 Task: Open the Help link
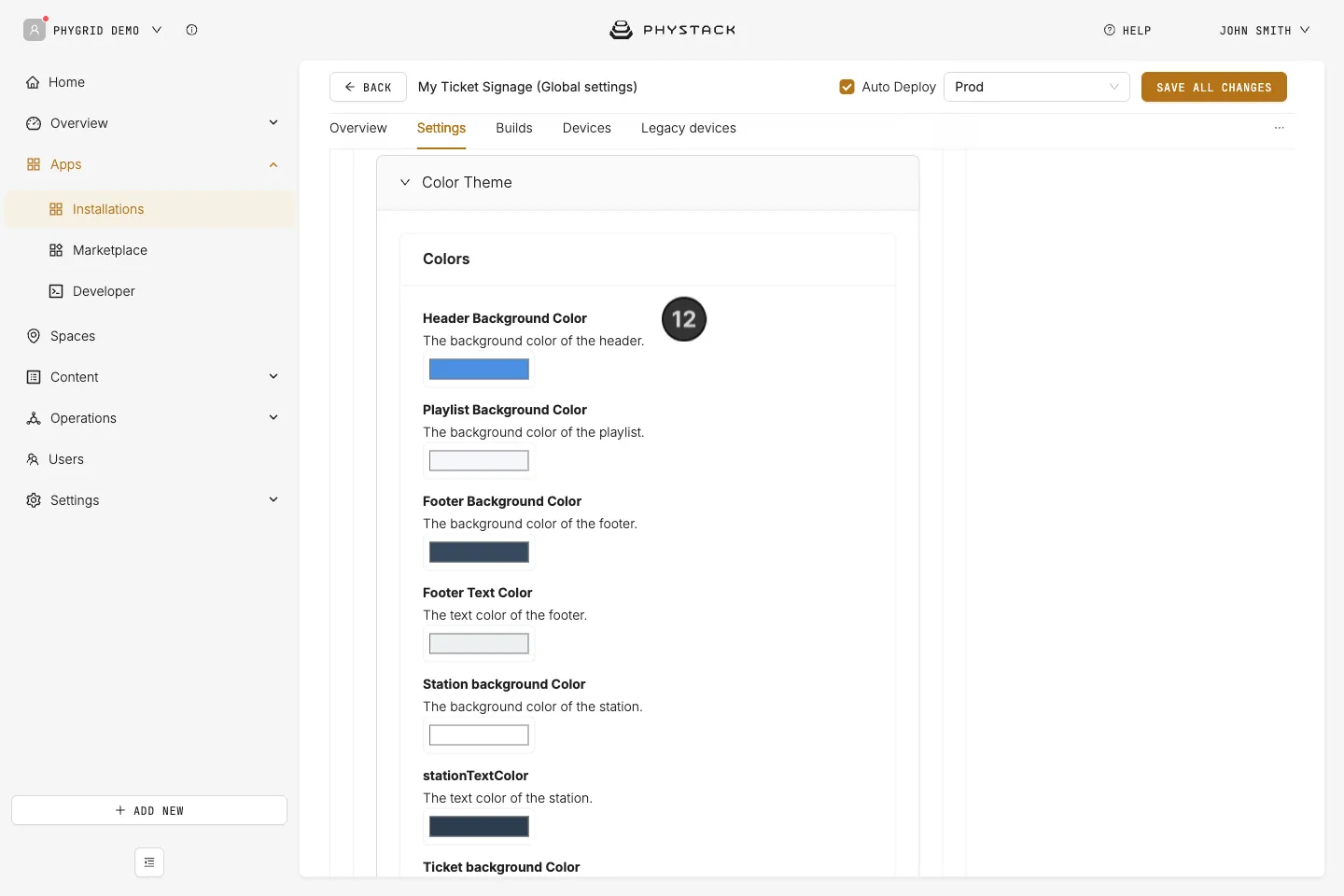(x=1127, y=30)
